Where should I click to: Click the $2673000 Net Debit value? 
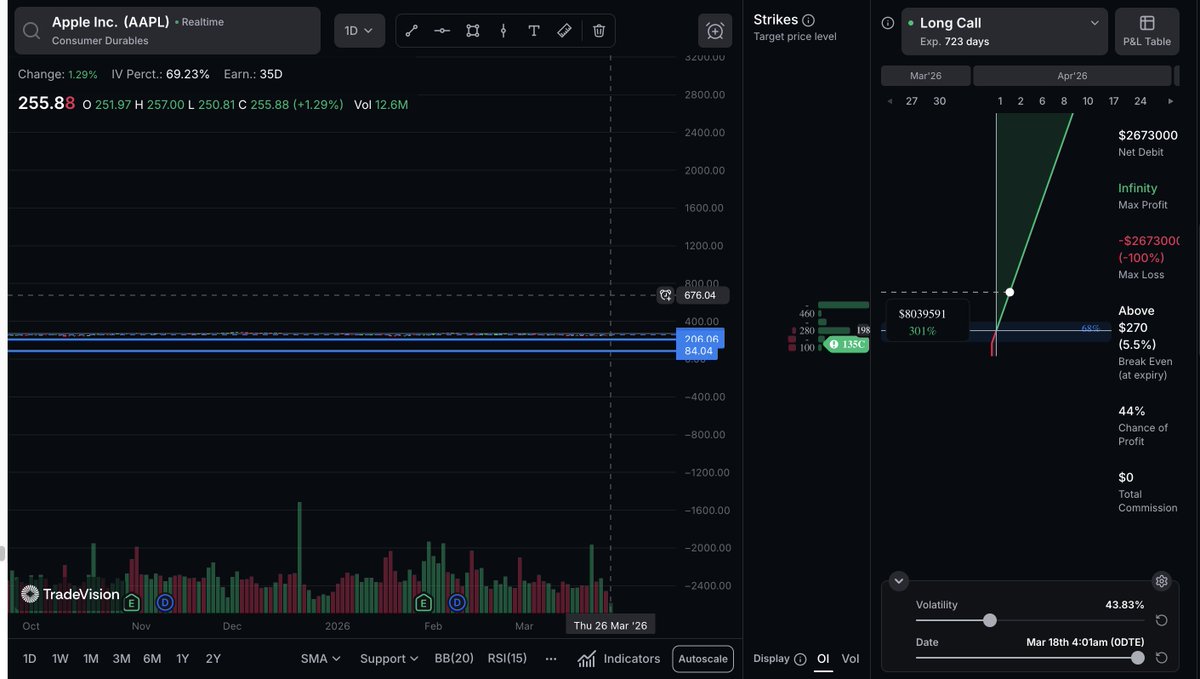tap(1148, 135)
